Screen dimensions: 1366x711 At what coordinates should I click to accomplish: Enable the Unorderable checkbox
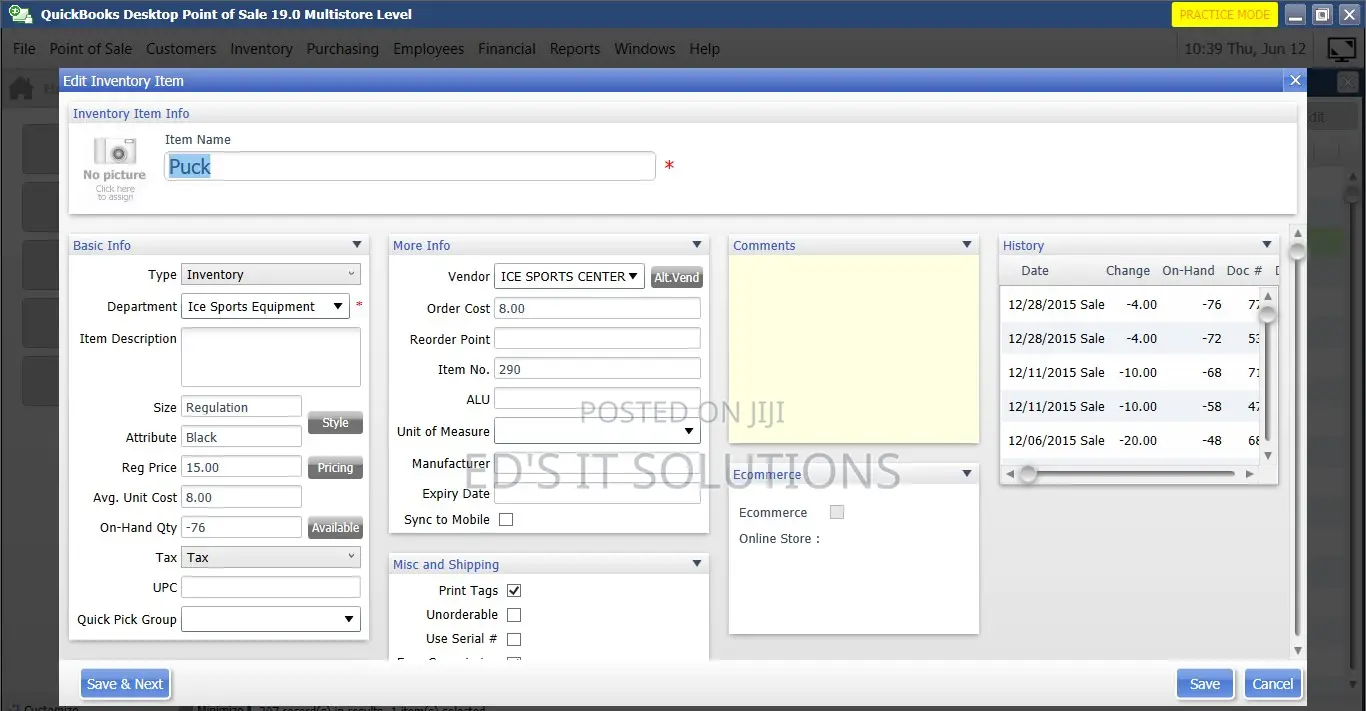514,615
